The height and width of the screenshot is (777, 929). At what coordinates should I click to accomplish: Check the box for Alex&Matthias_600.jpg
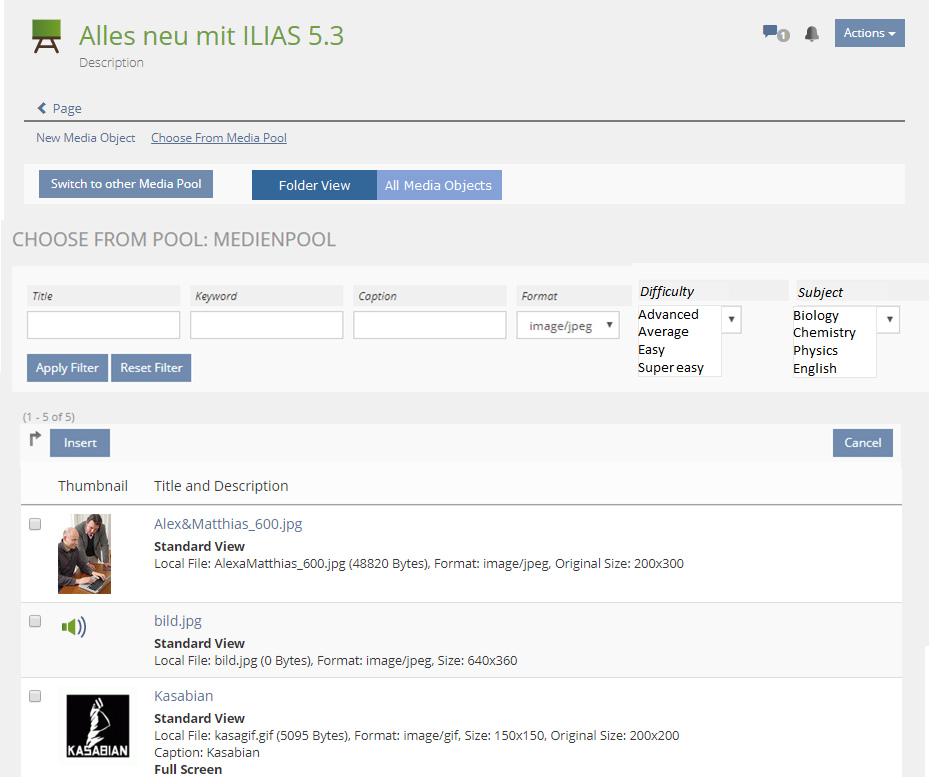(35, 524)
